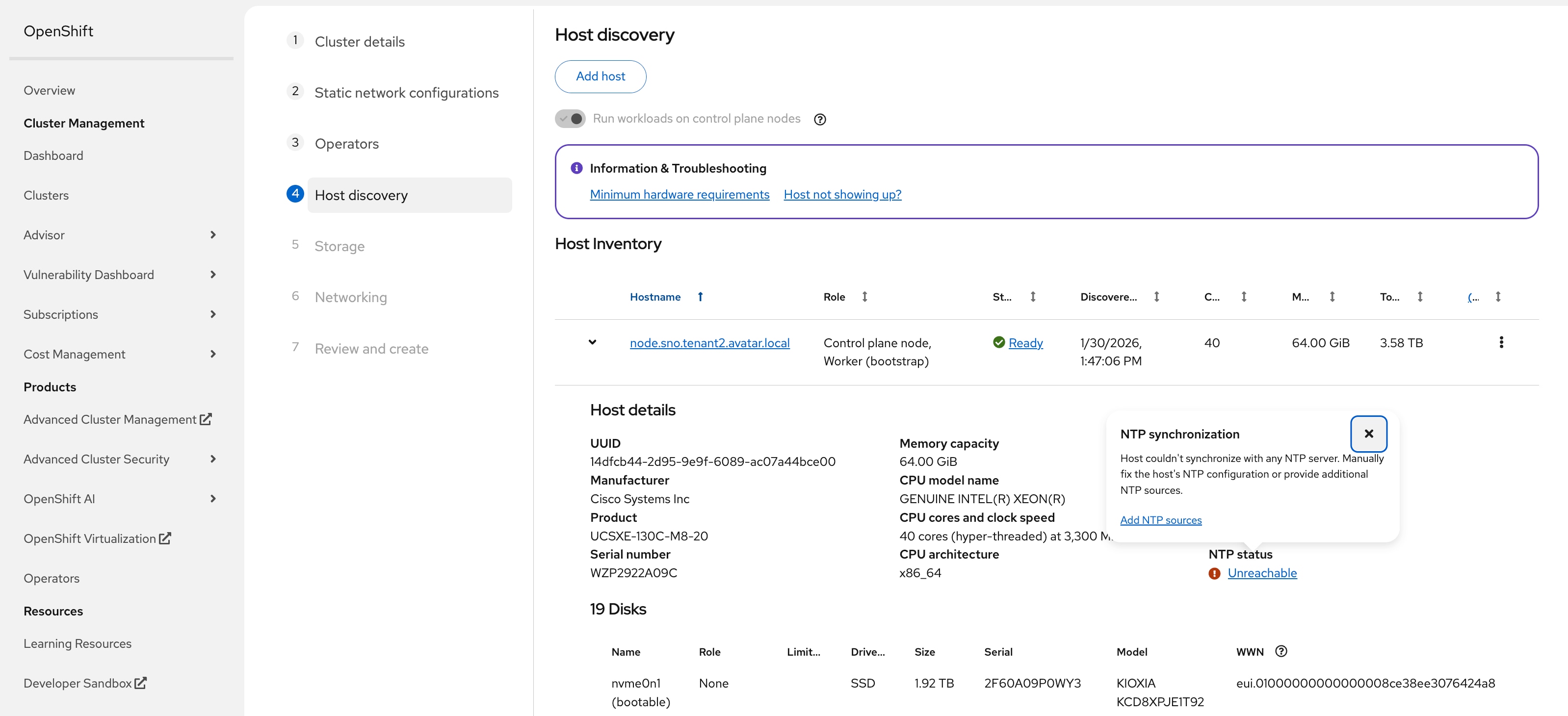The width and height of the screenshot is (1568, 716).
Task: Click the 19 Disks heading
Action: (x=618, y=609)
